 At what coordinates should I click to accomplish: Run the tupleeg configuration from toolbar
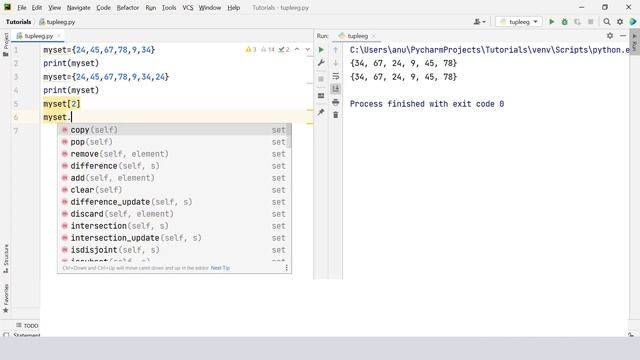551,22
